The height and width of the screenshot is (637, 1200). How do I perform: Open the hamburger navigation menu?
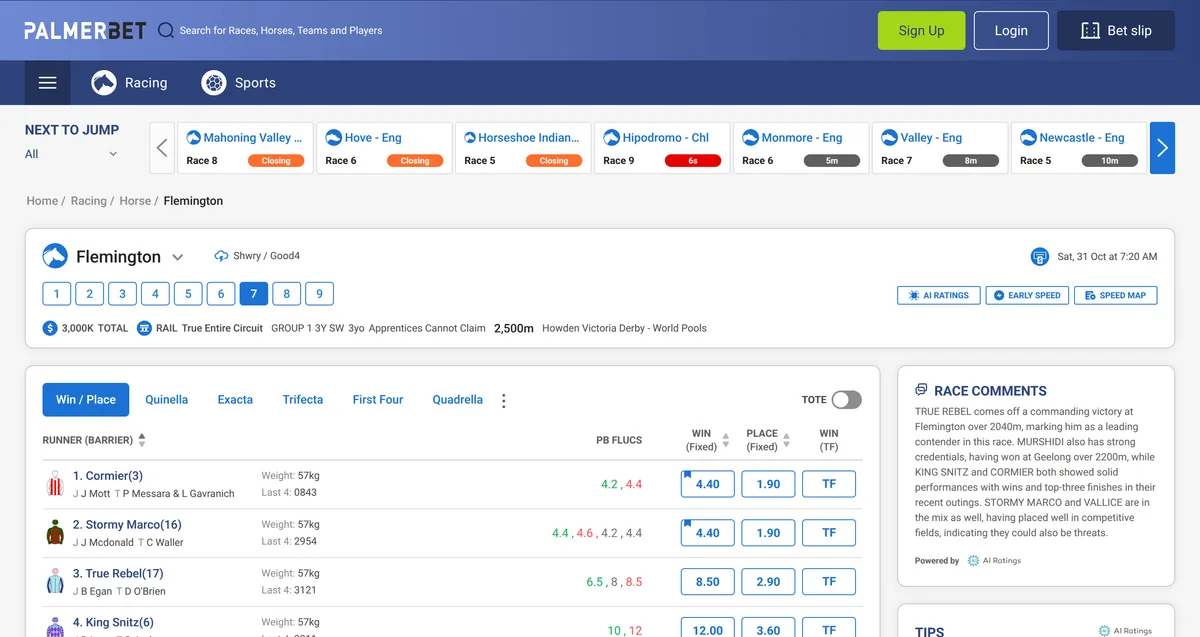point(47,83)
